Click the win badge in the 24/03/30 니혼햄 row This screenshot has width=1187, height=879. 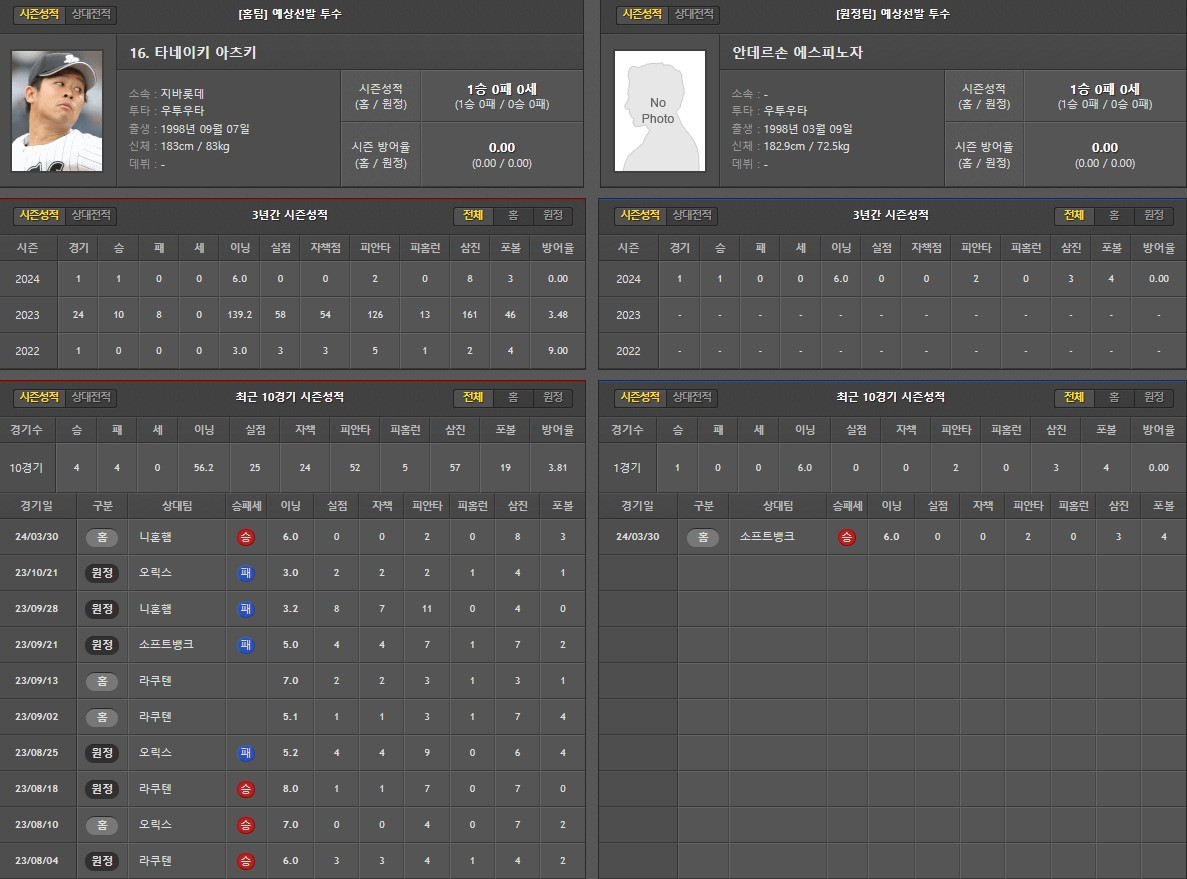click(245, 538)
